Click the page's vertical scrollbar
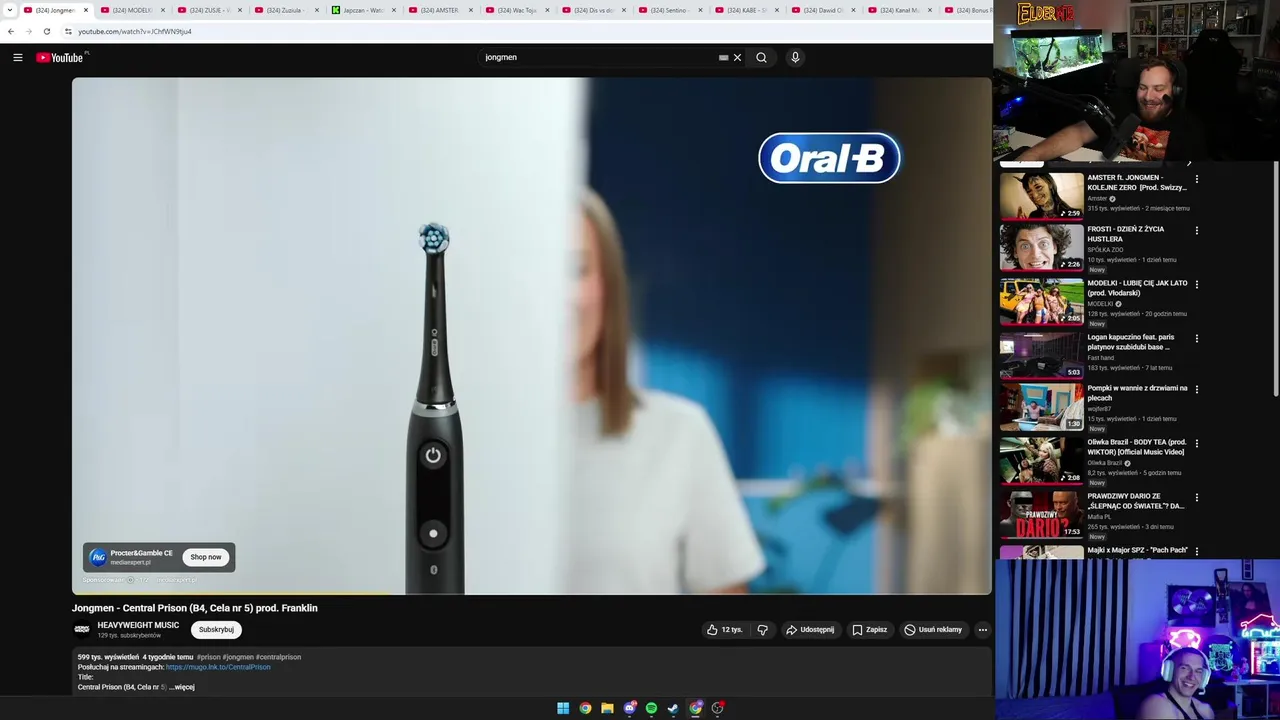Image resolution: width=1280 pixels, height=720 pixels. click(1275, 280)
